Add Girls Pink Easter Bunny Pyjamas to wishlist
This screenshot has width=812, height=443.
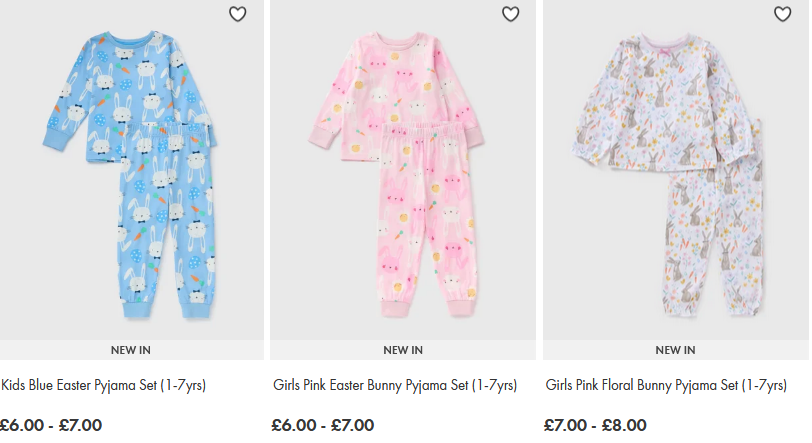[510, 14]
